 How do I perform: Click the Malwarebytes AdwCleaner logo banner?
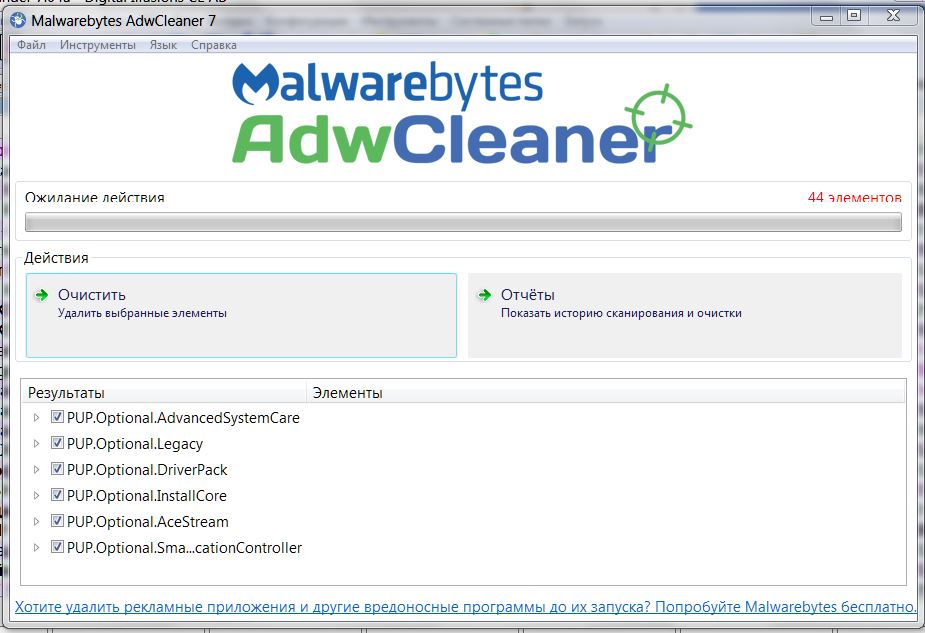[461, 113]
